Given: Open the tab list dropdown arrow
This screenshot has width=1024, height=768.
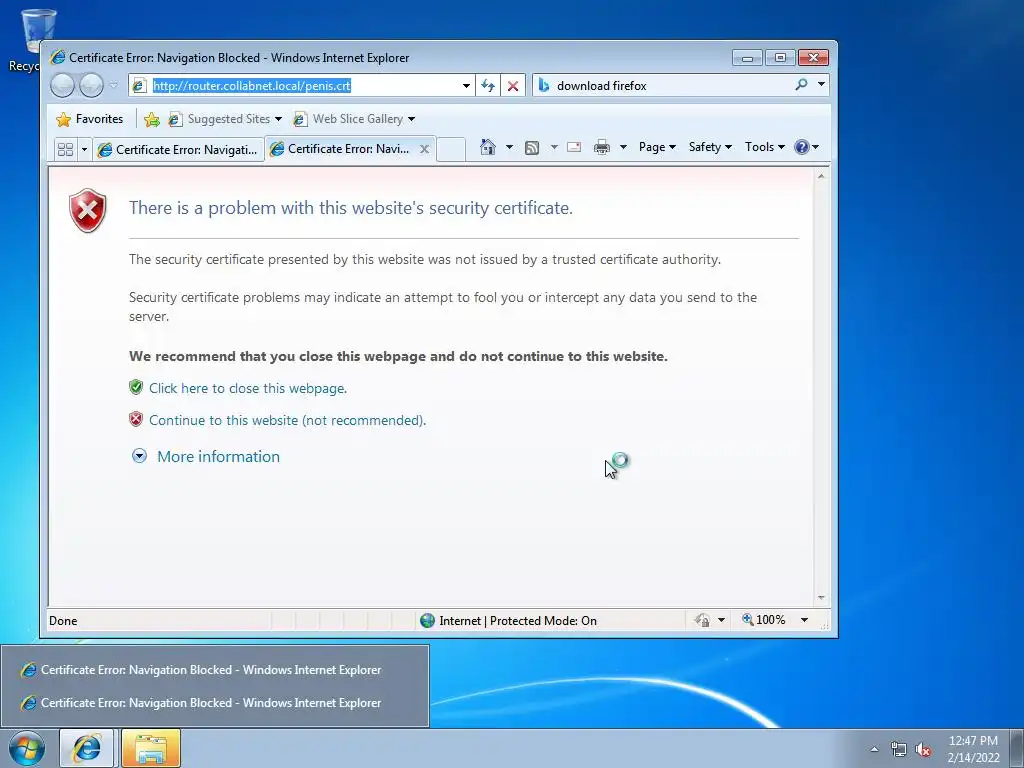Looking at the screenshot, I should coord(84,150).
